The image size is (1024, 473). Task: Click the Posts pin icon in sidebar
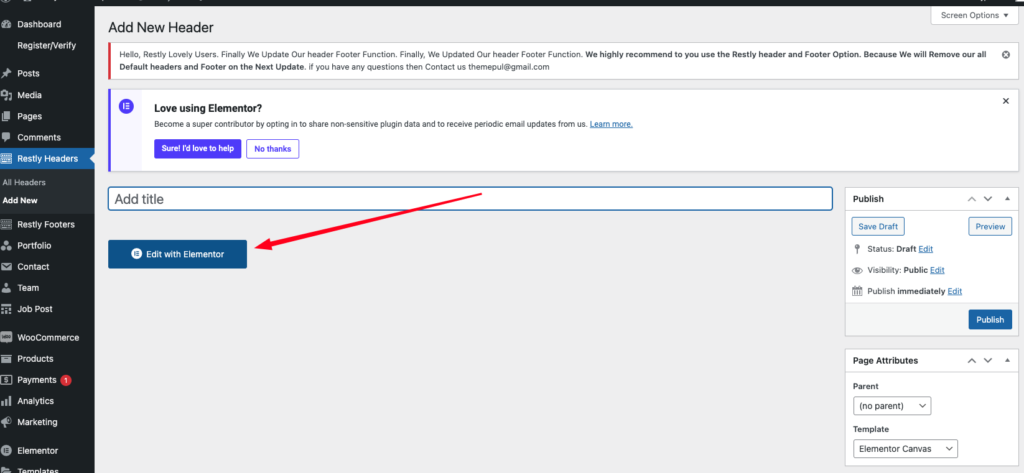point(7,74)
